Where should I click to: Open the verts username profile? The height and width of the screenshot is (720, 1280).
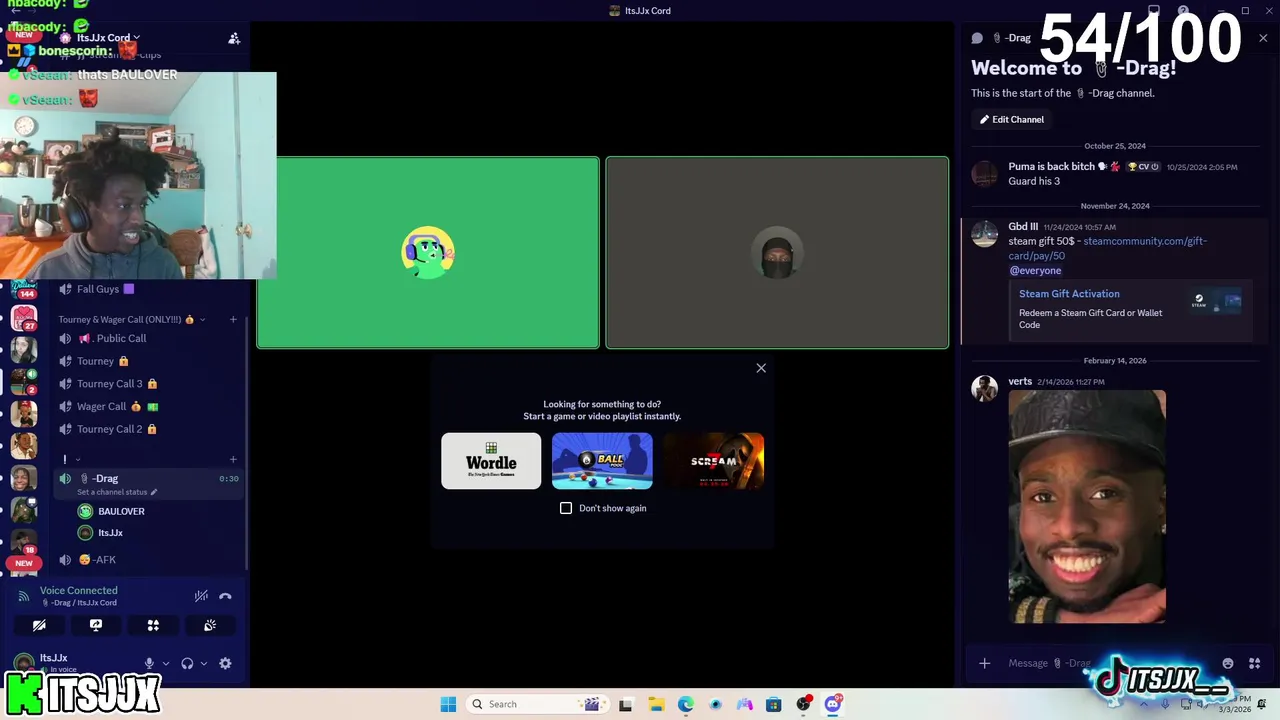pyautogui.click(x=1020, y=381)
